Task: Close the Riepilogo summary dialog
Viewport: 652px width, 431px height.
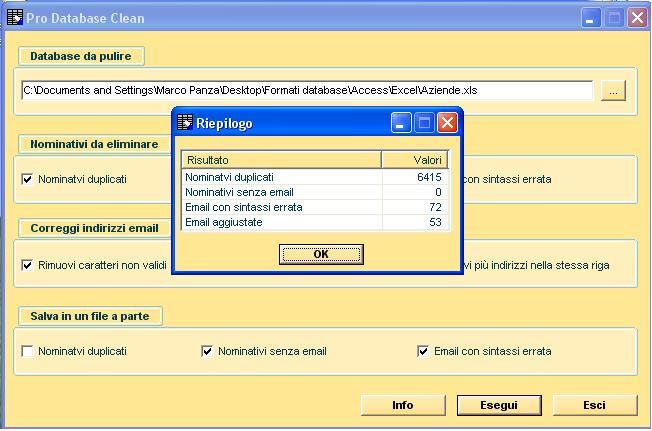Action: coord(447,123)
